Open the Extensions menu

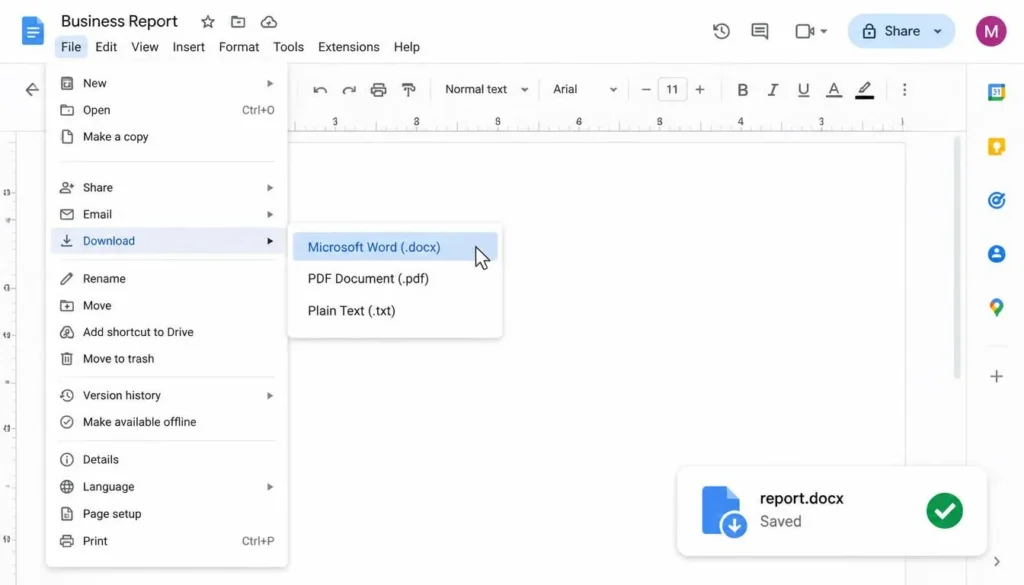click(x=349, y=47)
